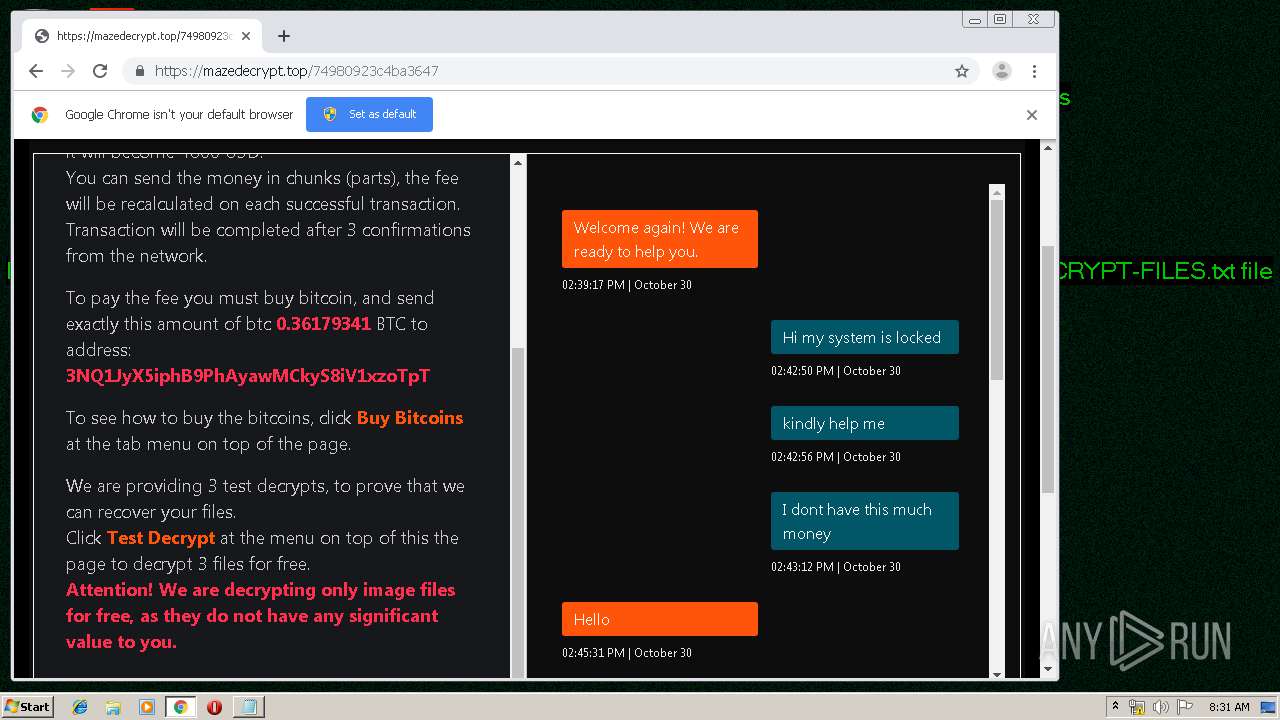Select the bitcoin address 3NQ1JyX5iphB9PhAyawMCkyS8iV1xzoTpT
The image size is (1280, 720).
(x=248, y=376)
